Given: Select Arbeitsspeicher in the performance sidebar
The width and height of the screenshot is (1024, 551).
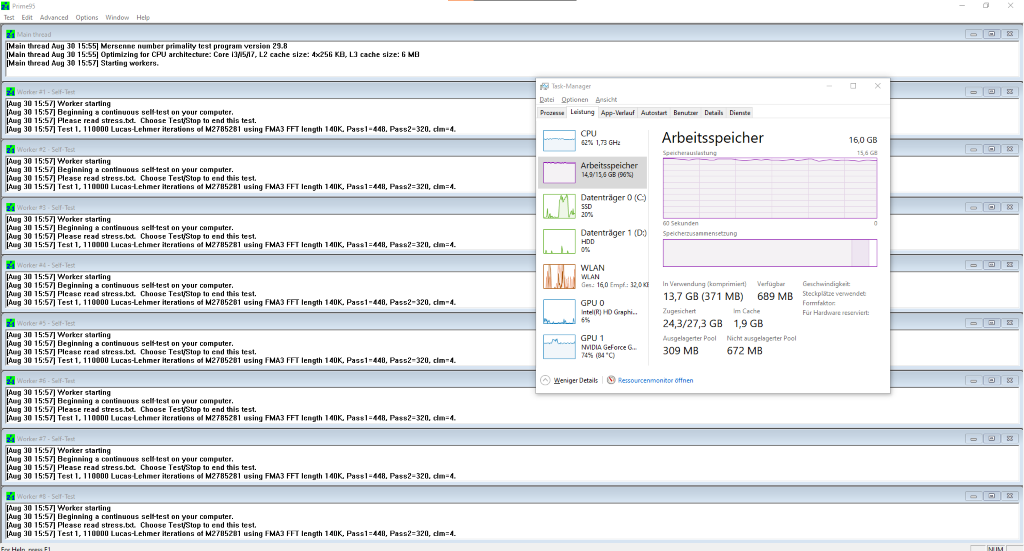Looking at the screenshot, I should [593, 172].
